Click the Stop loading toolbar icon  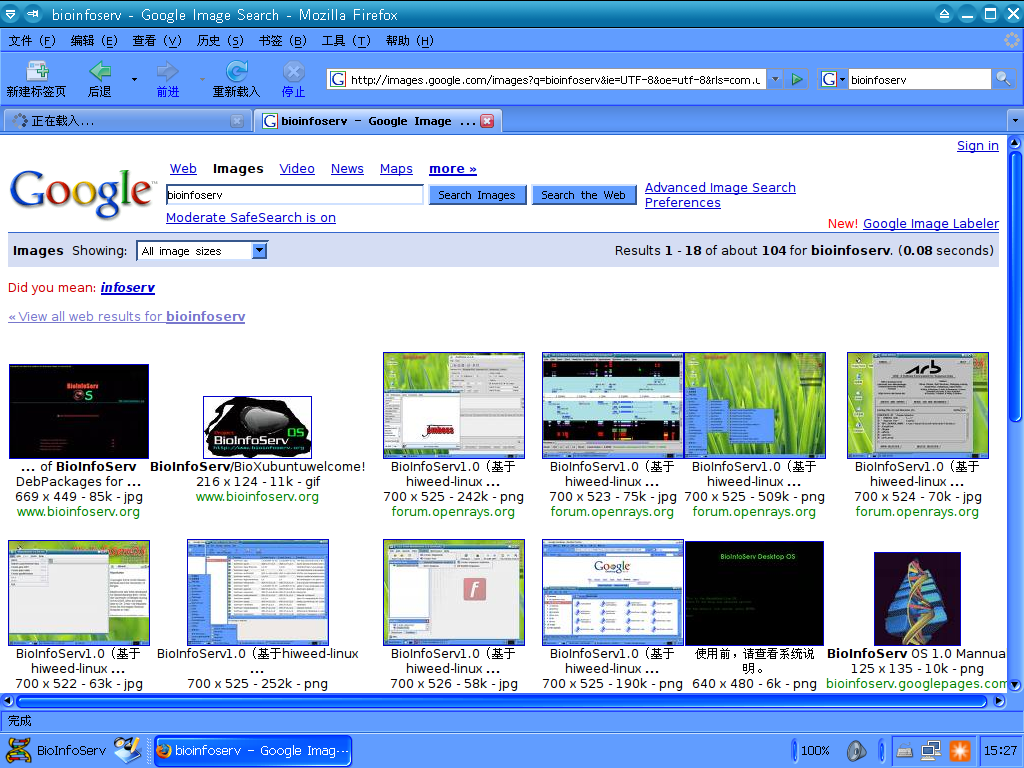[x=293, y=71]
